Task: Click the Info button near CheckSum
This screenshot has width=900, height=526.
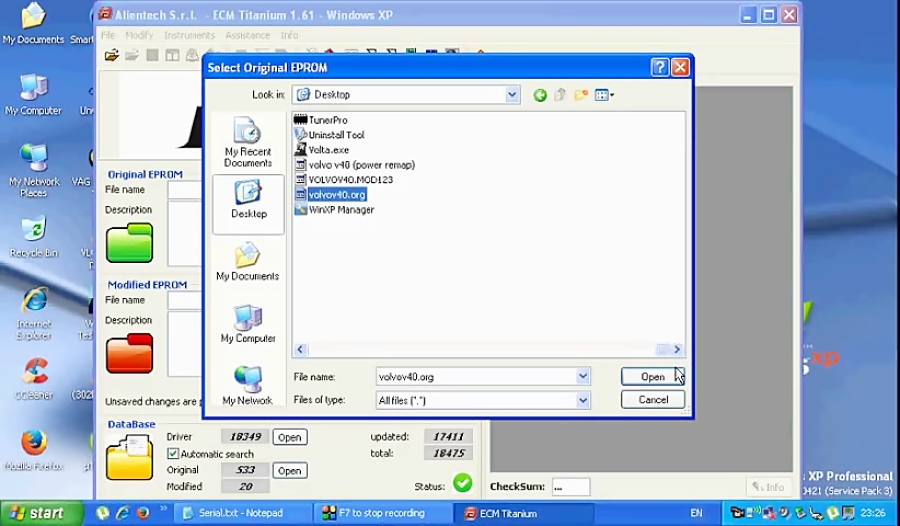Action: (769, 487)
